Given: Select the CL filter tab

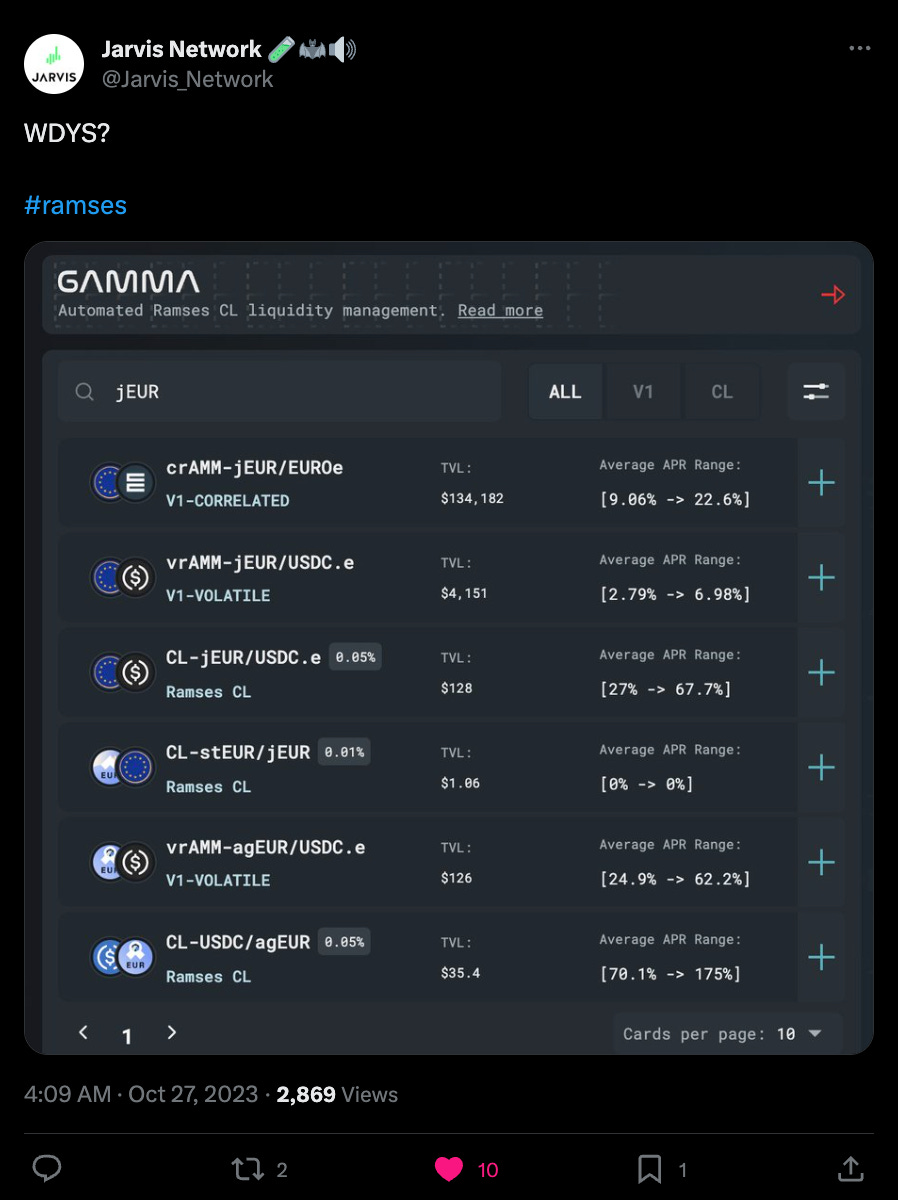Looking at the screenshot, I should pyautogui.click(x=722, y=392).
